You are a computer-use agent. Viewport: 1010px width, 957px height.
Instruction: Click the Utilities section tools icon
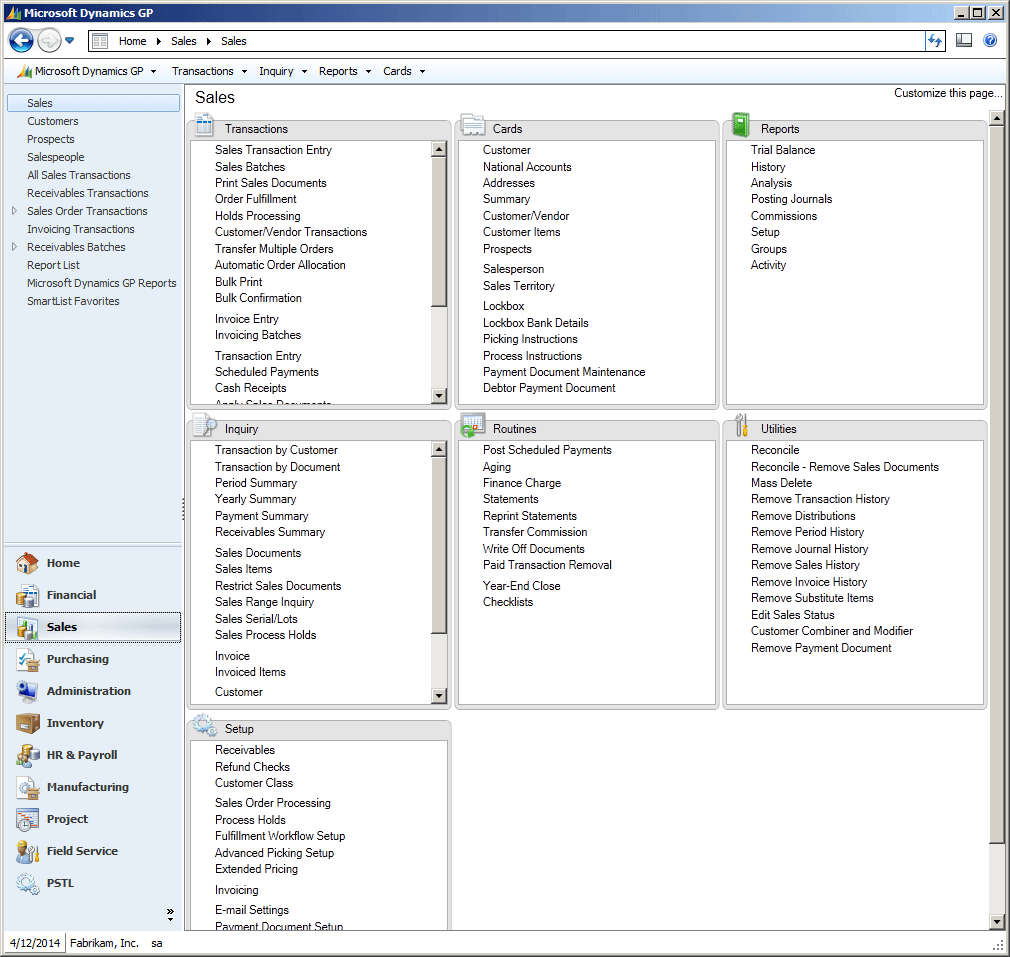click(x=741, y=425)
